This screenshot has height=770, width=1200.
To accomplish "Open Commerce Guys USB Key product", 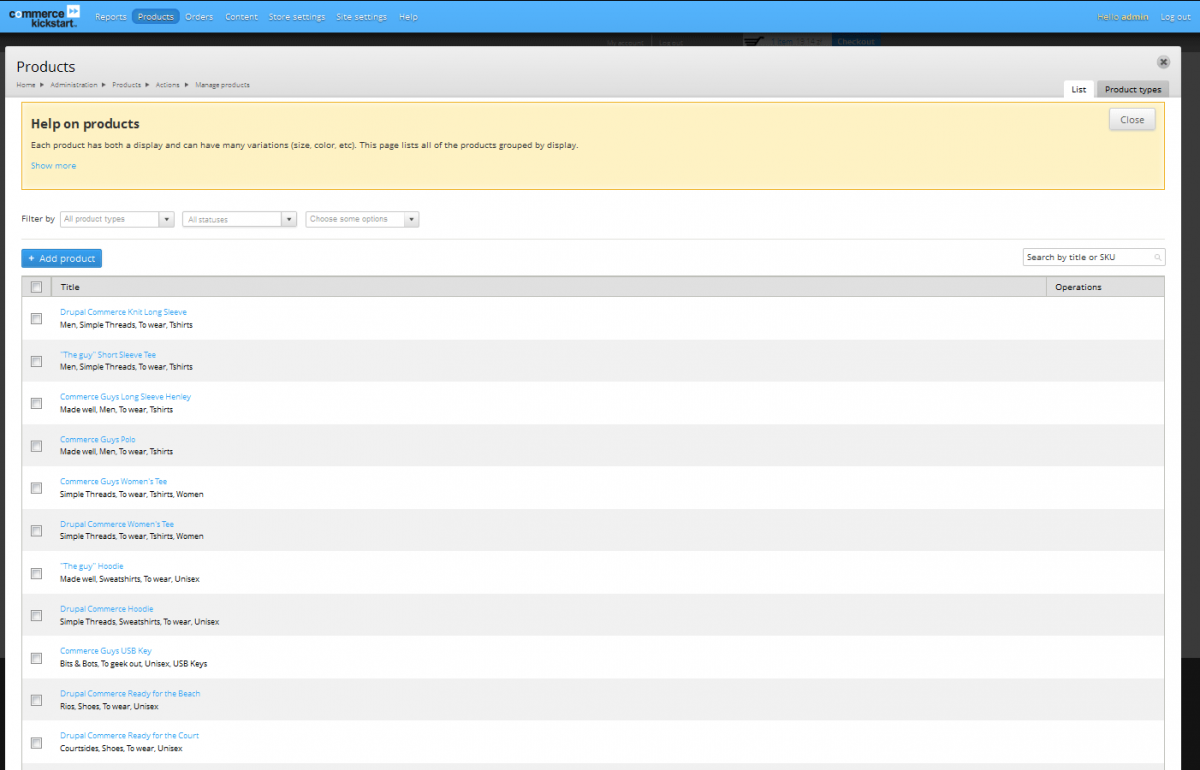I will click(106, 651).
